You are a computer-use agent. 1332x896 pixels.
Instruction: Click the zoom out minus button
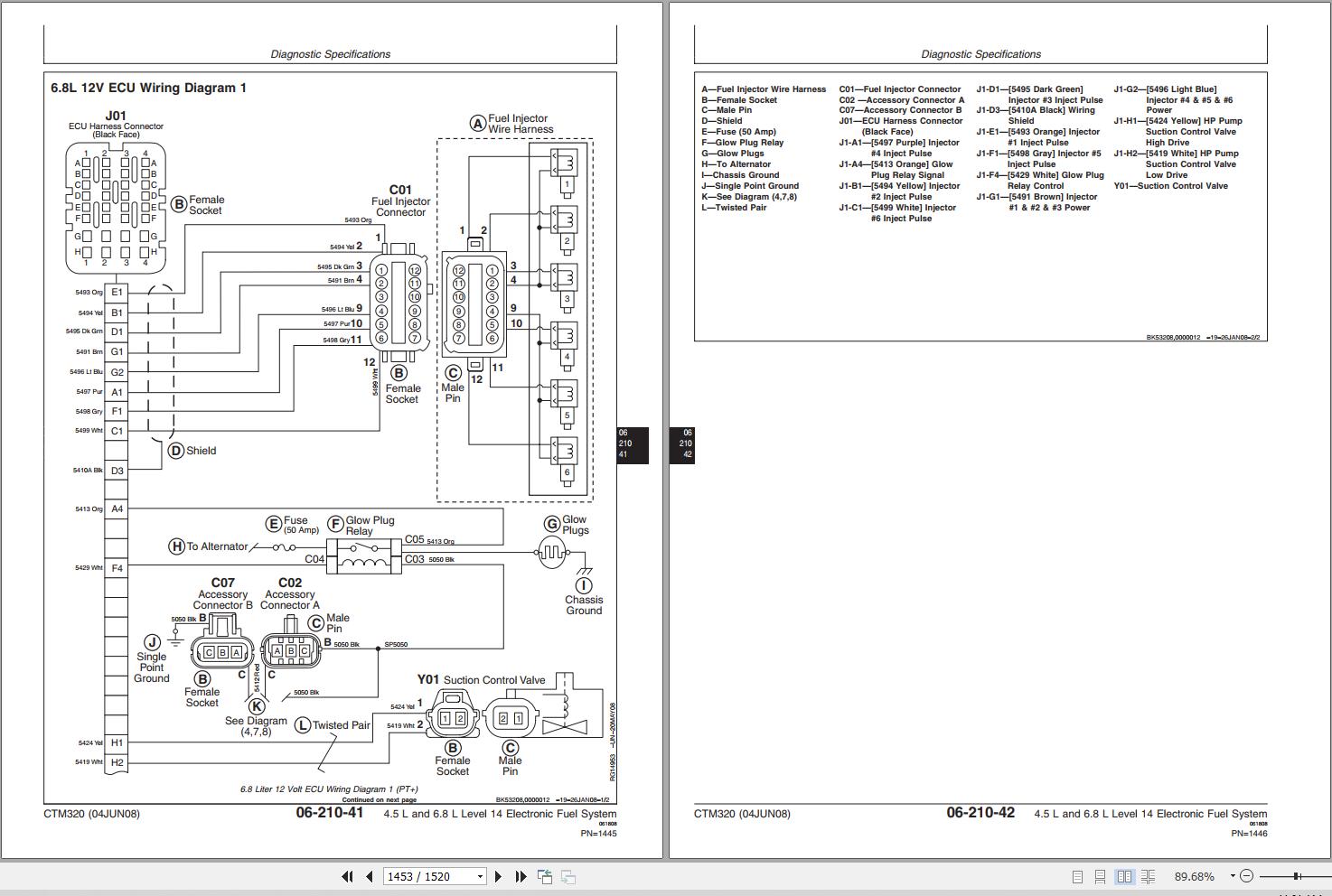tap(1246, 876)
